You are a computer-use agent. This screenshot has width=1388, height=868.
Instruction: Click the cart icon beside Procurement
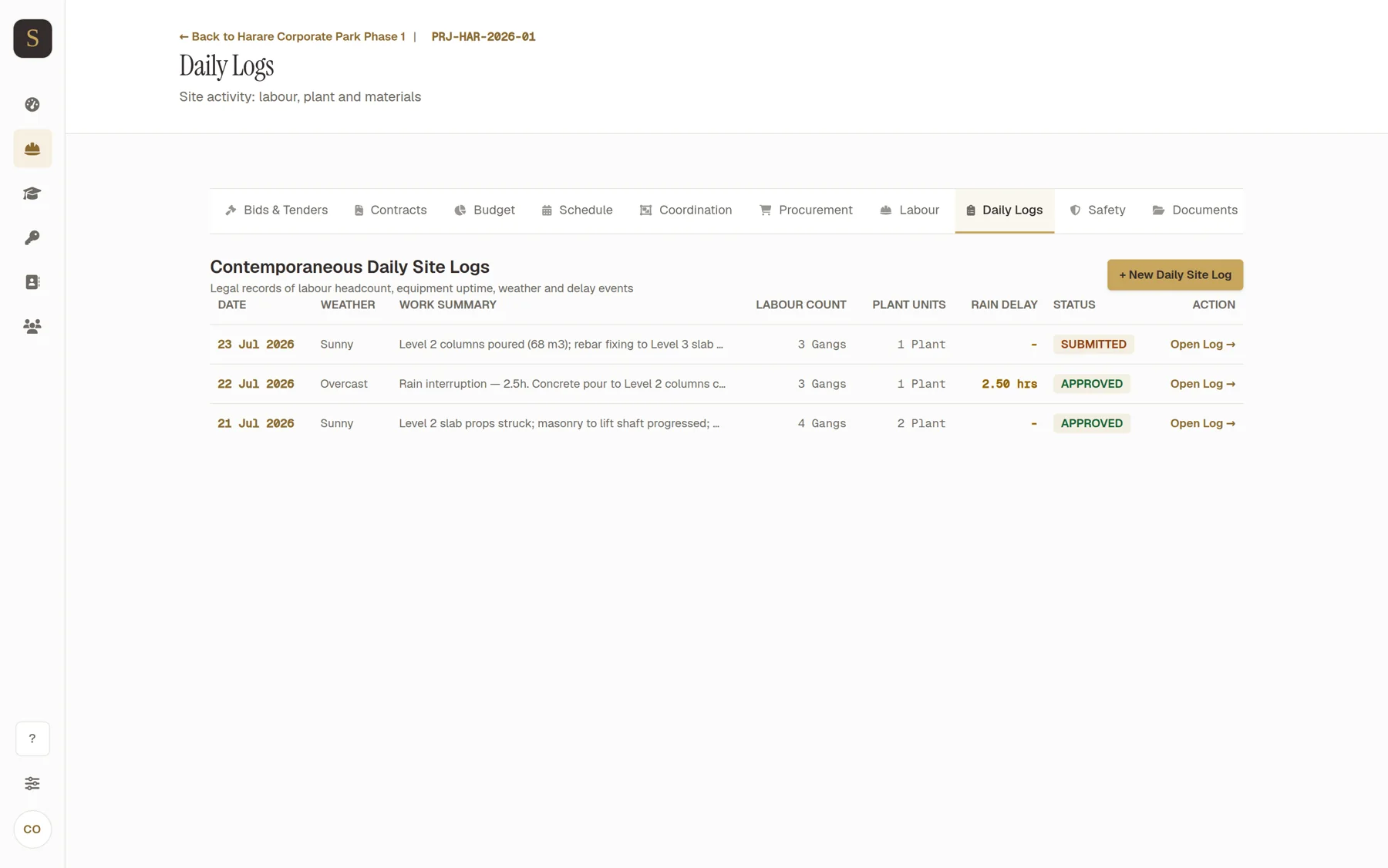coord(766,210)
